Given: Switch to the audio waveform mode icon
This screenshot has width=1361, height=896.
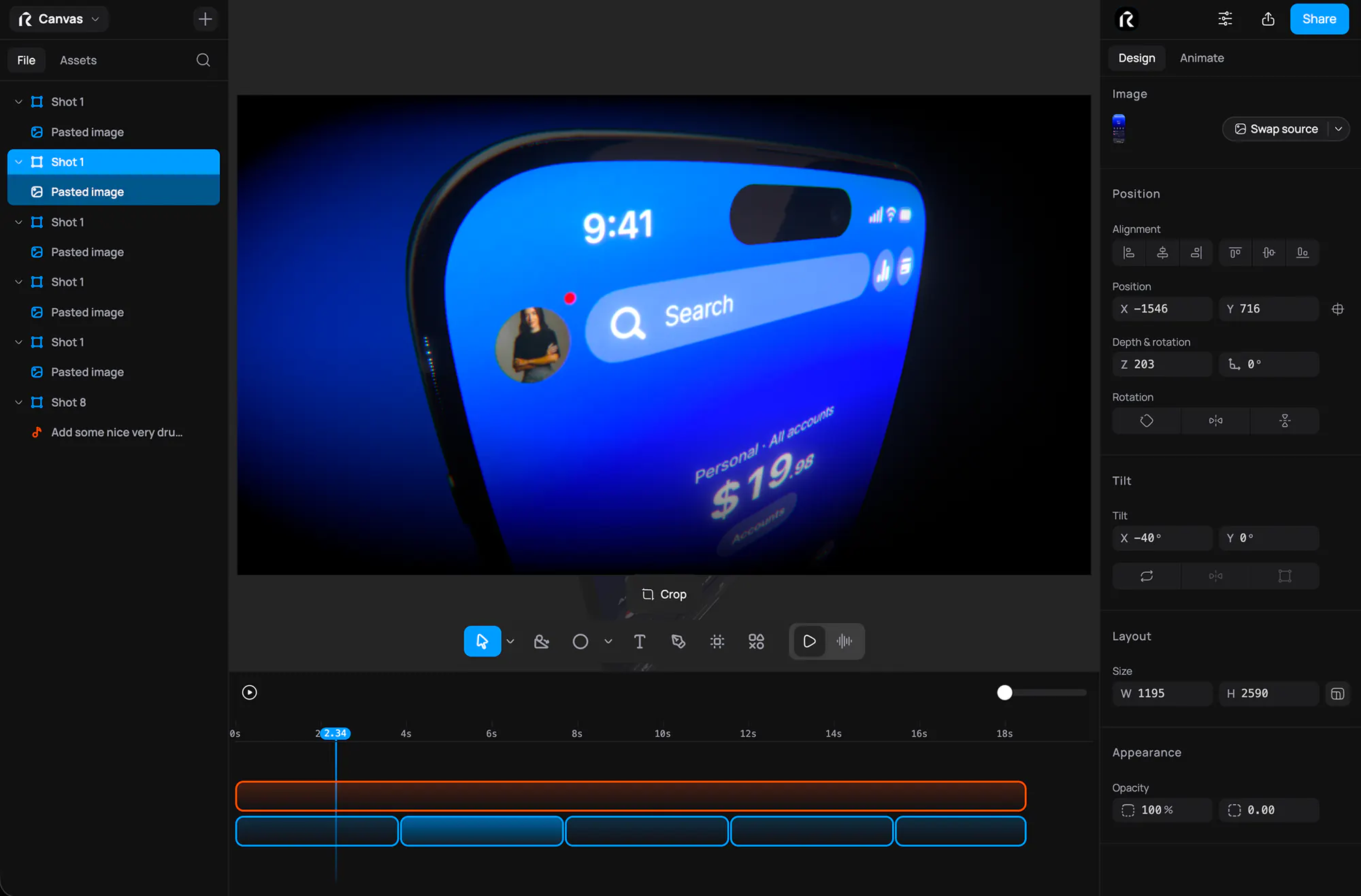Looking at the screenshot, I should pos(845,642).
